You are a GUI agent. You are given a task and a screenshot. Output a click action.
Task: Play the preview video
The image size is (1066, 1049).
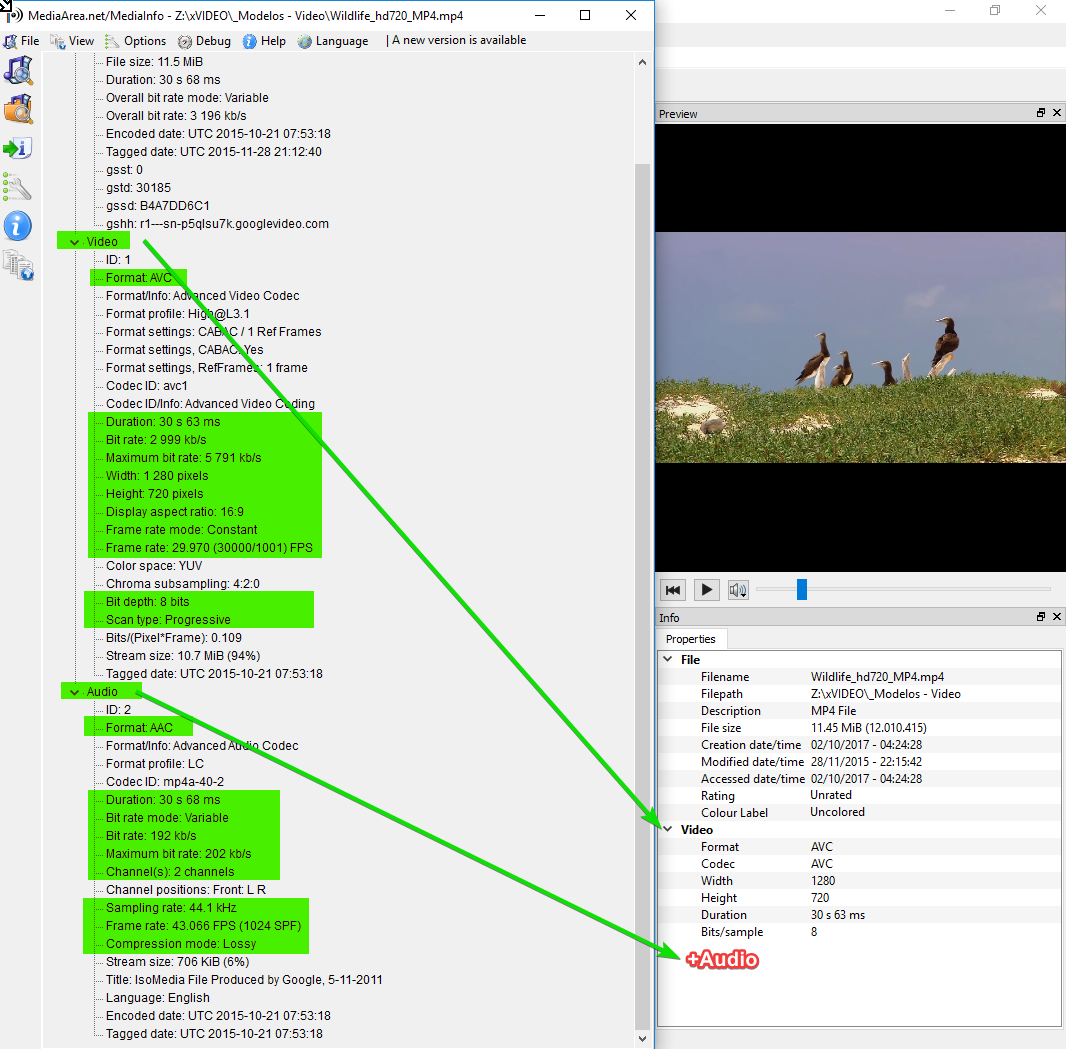(x=706, y=589)
